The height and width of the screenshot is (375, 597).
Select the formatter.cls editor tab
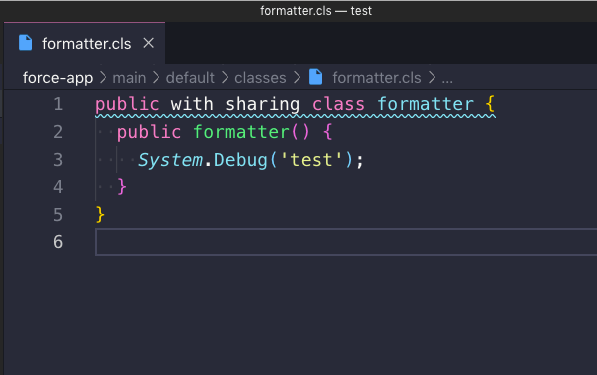[85, 43]
